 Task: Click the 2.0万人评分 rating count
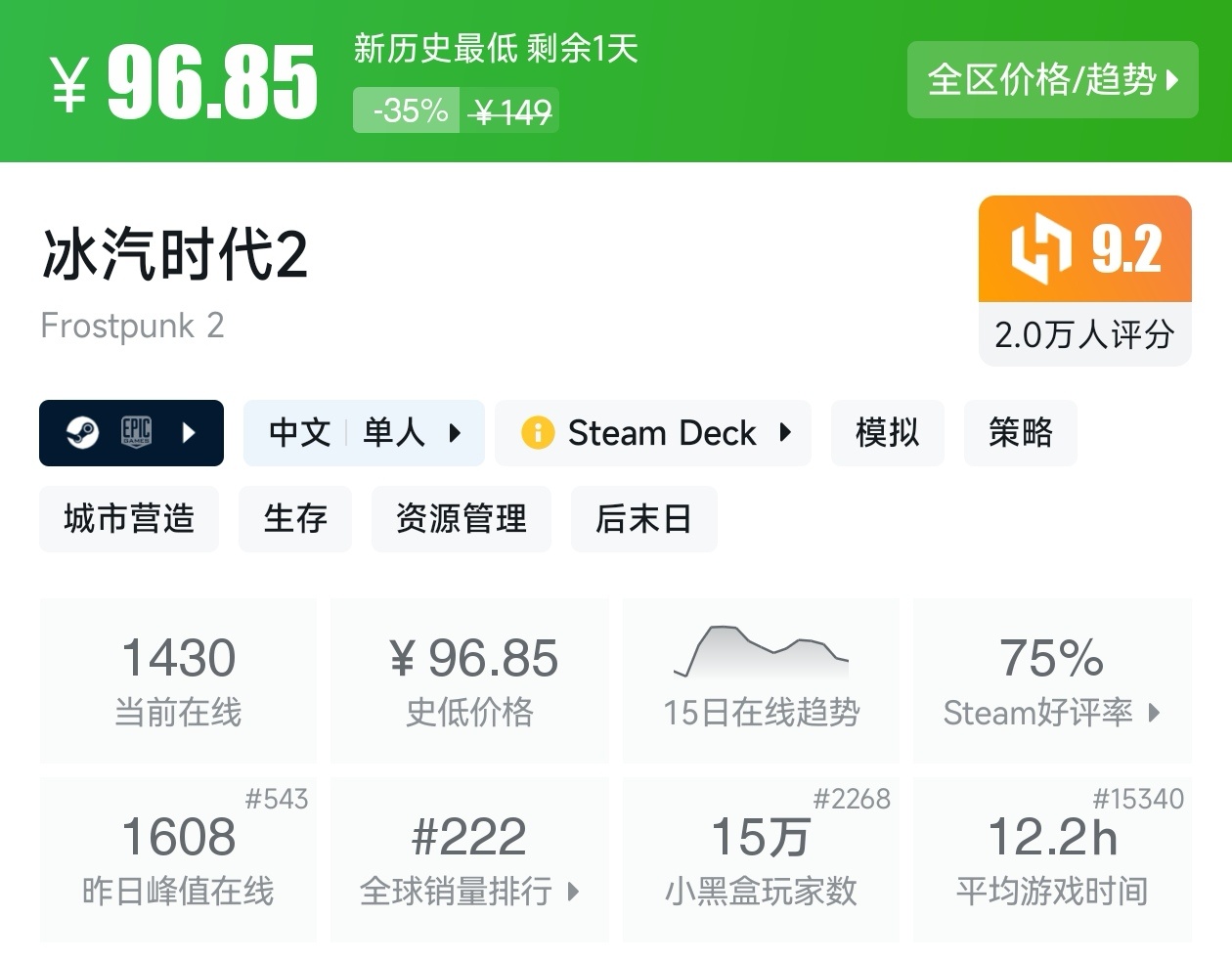[1085, 334]
